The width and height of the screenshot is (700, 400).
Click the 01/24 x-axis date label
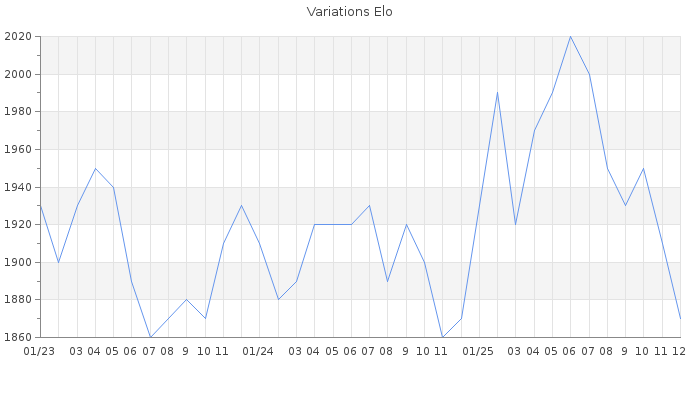coord(259,351)
